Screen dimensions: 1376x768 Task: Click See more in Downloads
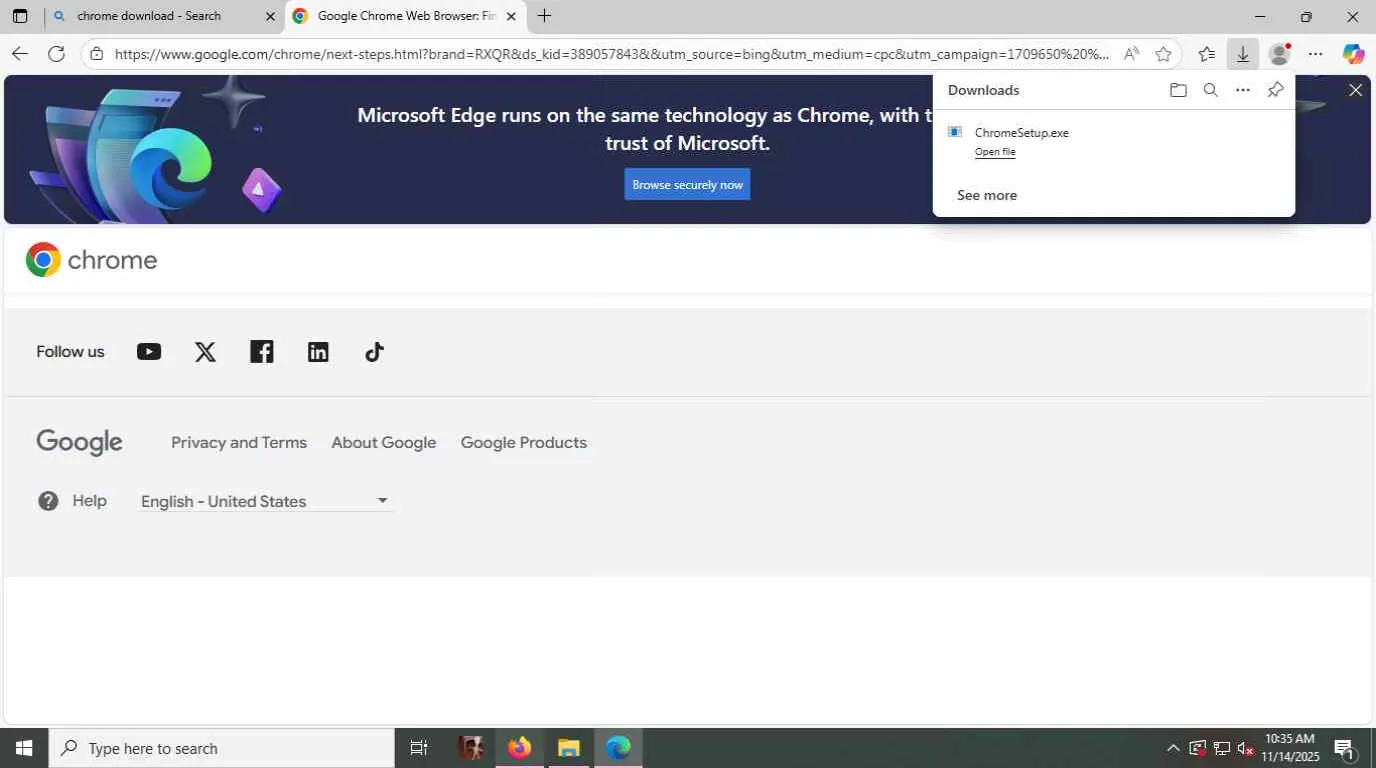[x=987, y=195]
